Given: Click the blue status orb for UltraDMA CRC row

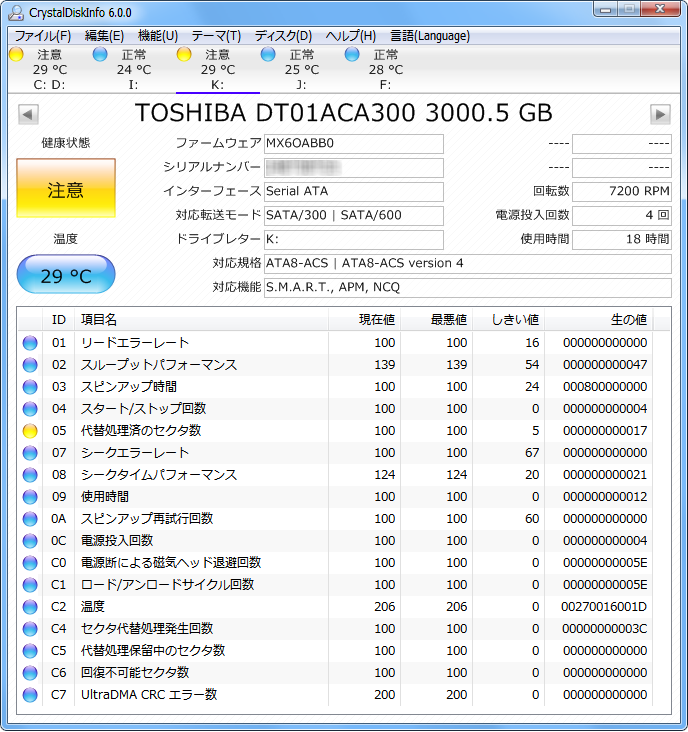Looking at the screenshot, I should click(30, 695).
